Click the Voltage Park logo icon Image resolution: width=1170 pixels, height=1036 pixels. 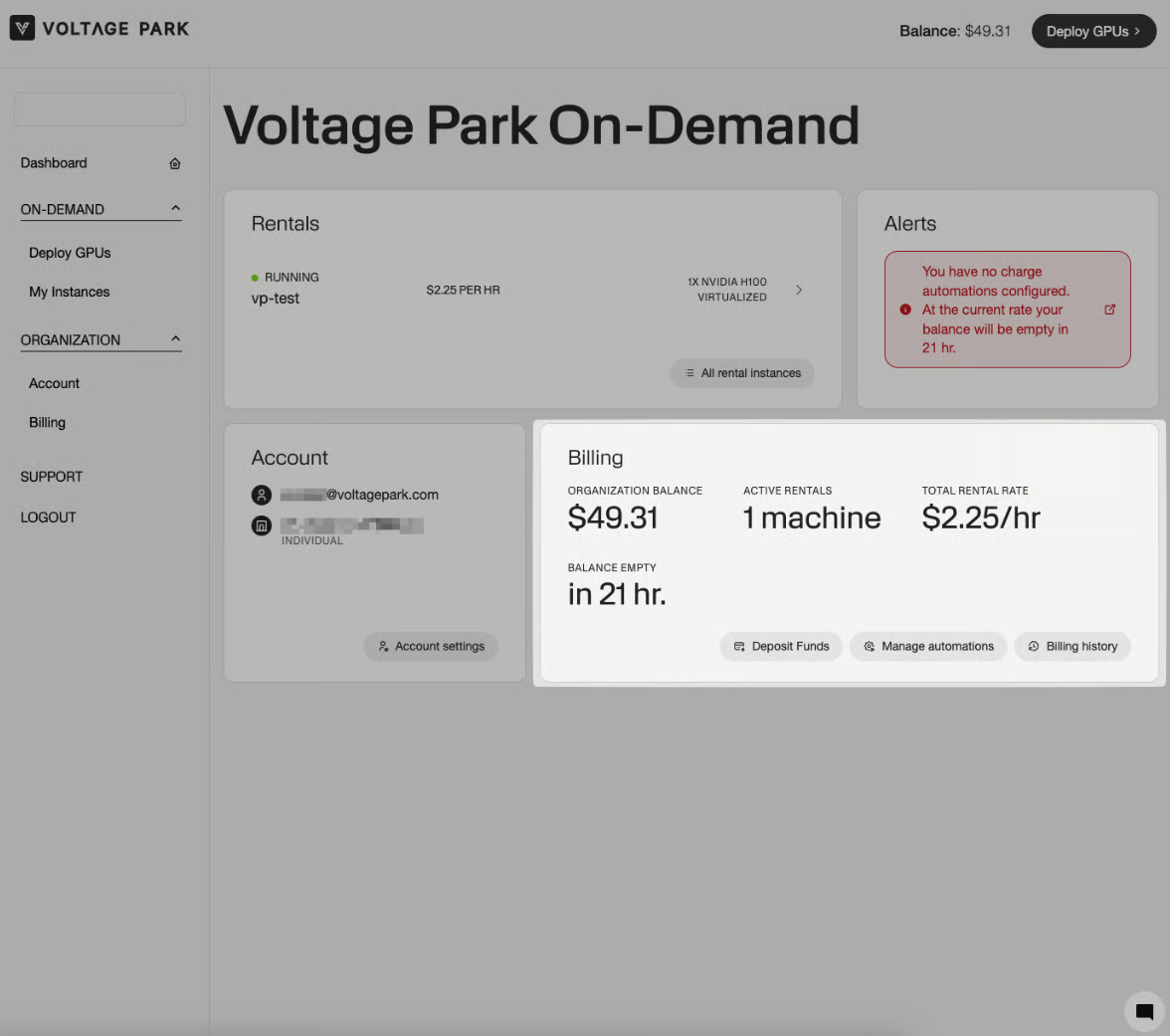tap(22, 29)
